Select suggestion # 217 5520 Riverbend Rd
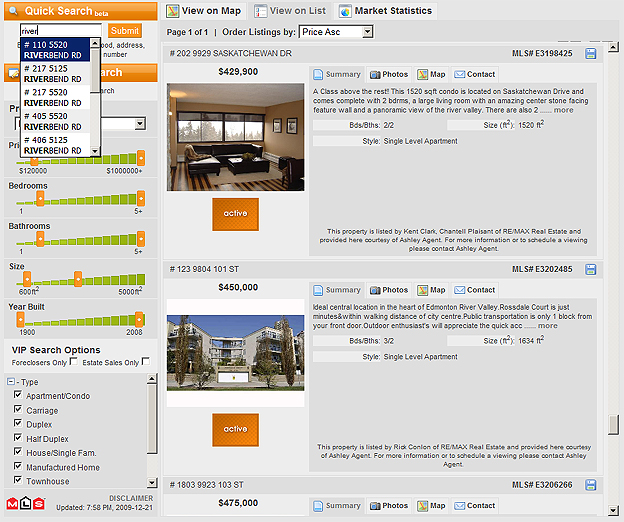Image resolution: width=624 pixels, height=522 pixels. pos(55,97)
